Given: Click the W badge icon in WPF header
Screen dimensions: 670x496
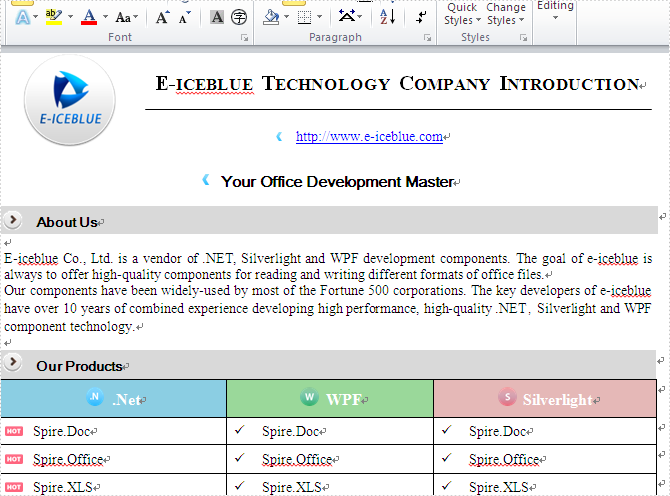Looking at the screenshot, I should coord(309,397).
